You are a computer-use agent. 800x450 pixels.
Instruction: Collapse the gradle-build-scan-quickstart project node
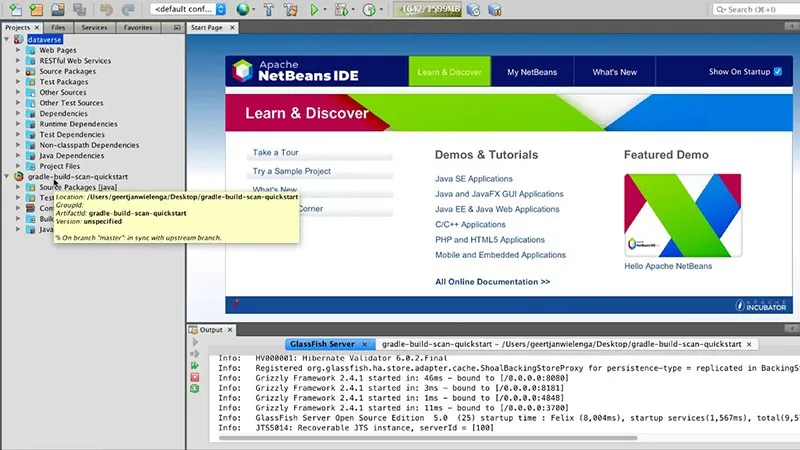(x=7, y=176)
